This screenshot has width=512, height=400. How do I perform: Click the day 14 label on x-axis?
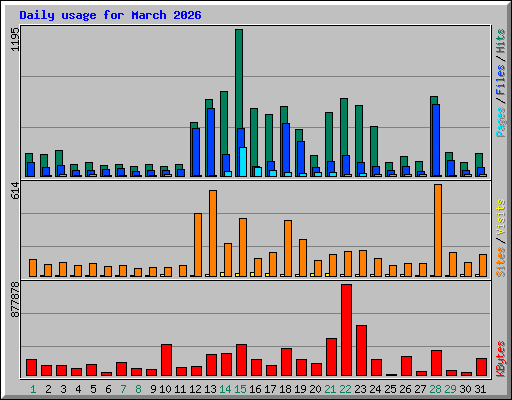coord(225,389)
